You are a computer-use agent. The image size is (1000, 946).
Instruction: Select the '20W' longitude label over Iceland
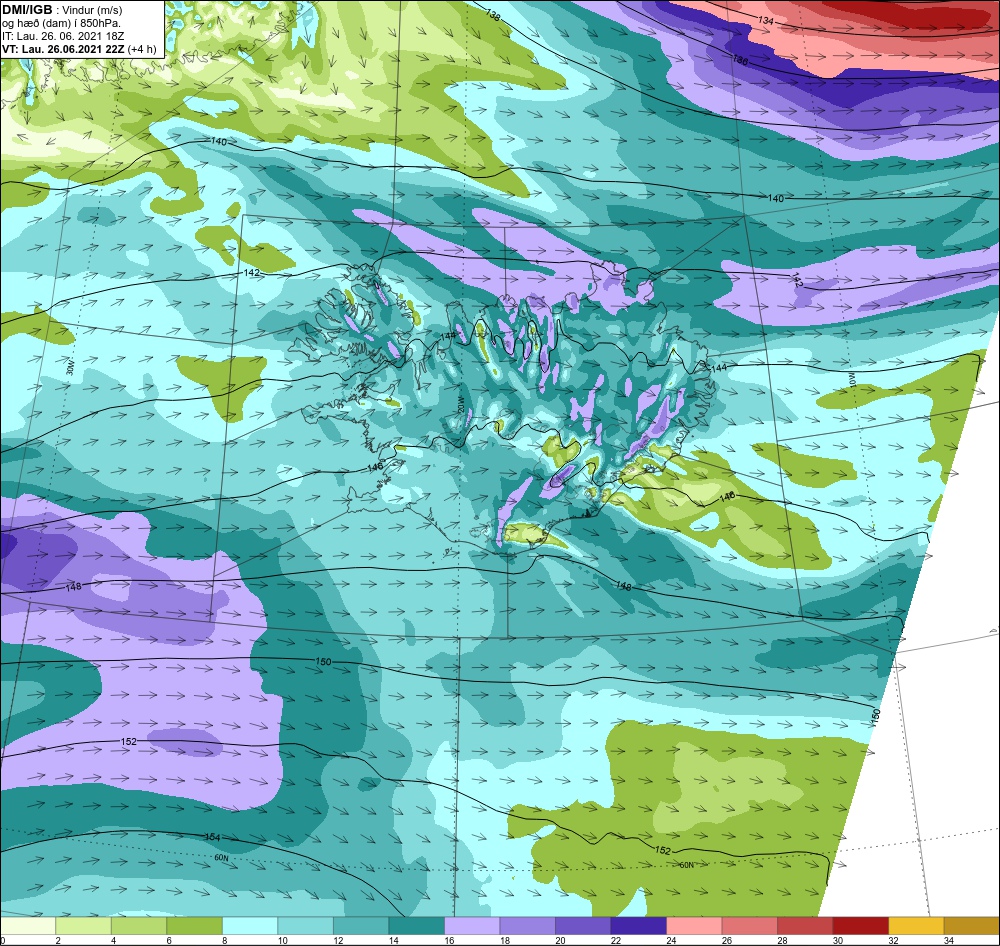[x=460, y=404]
